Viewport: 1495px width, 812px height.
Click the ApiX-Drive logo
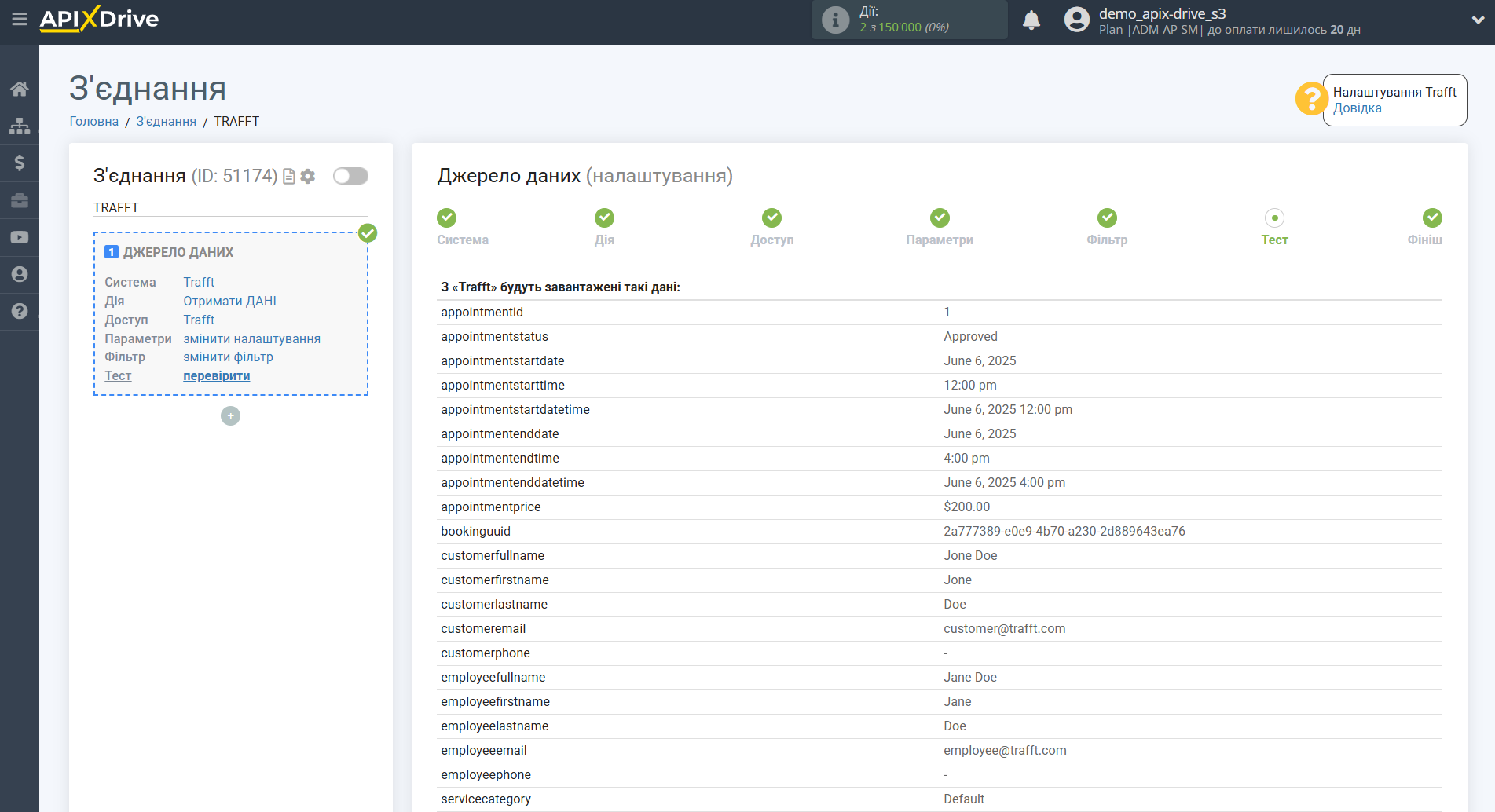pos(99,19)
